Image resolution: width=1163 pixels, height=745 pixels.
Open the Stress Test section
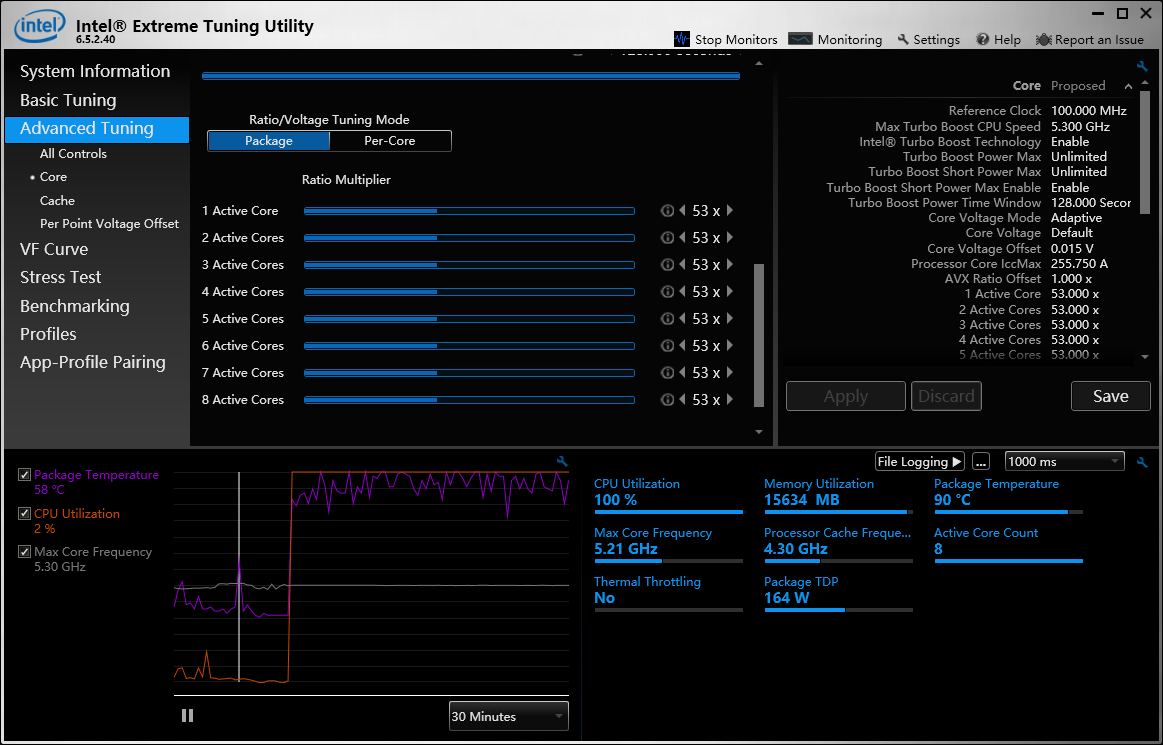(x=61, y=277)
